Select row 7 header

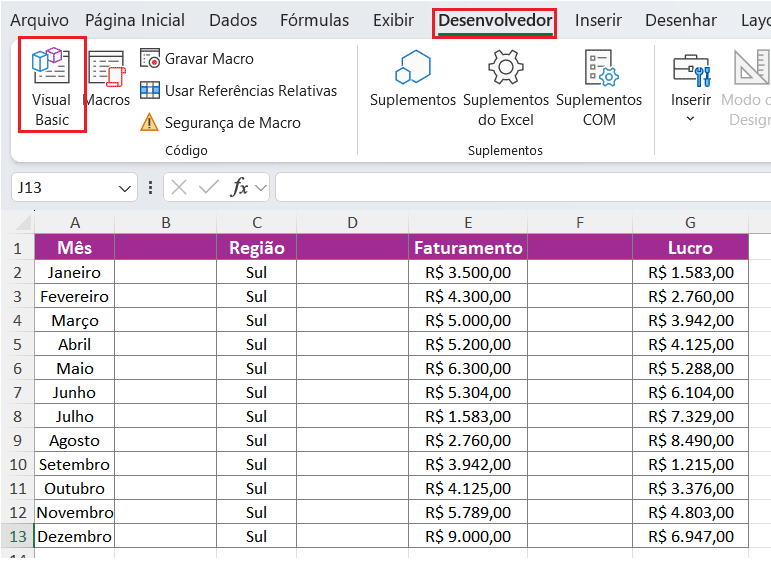[17, 392]
